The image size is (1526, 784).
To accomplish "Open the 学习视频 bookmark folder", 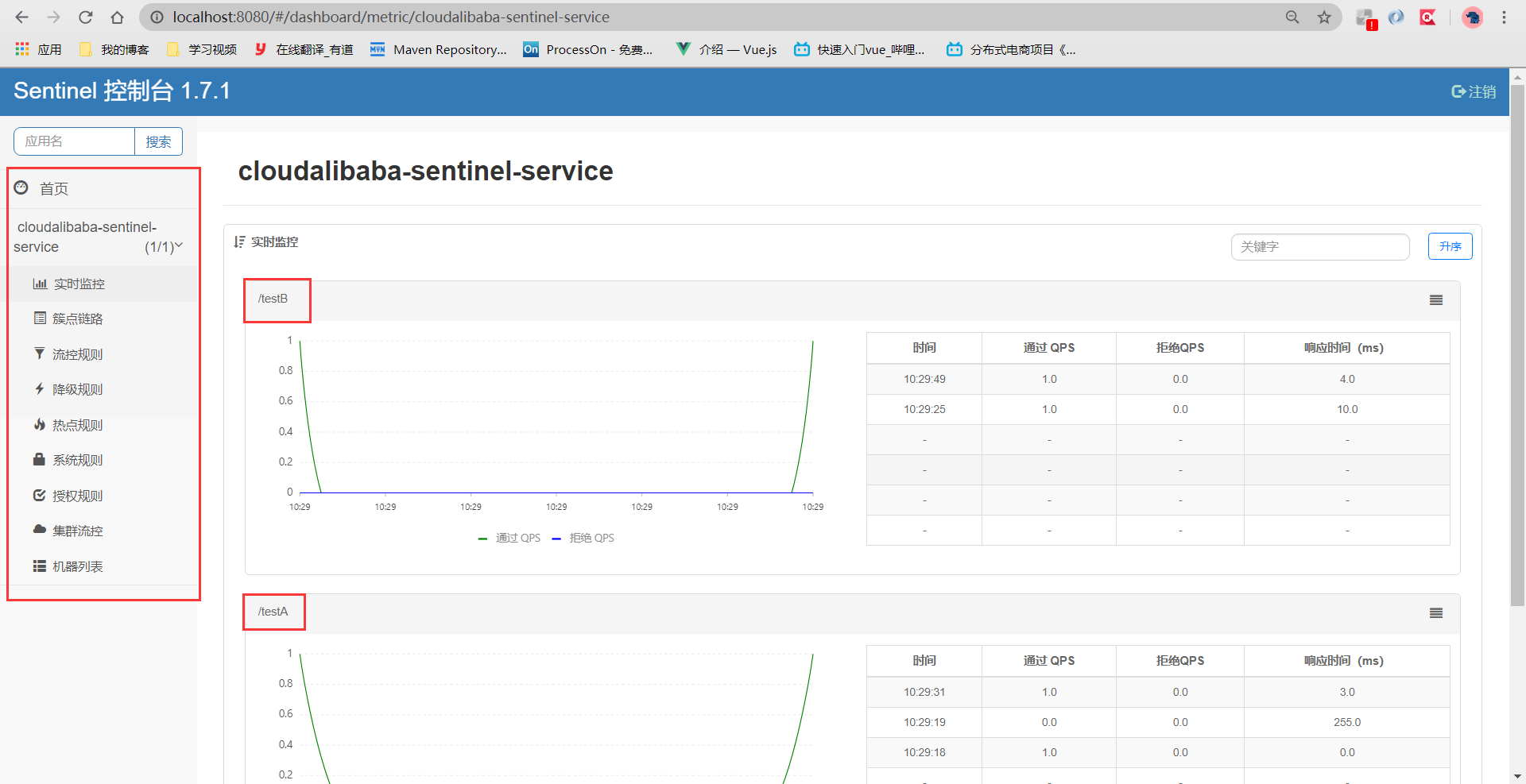I will (201, 49).
